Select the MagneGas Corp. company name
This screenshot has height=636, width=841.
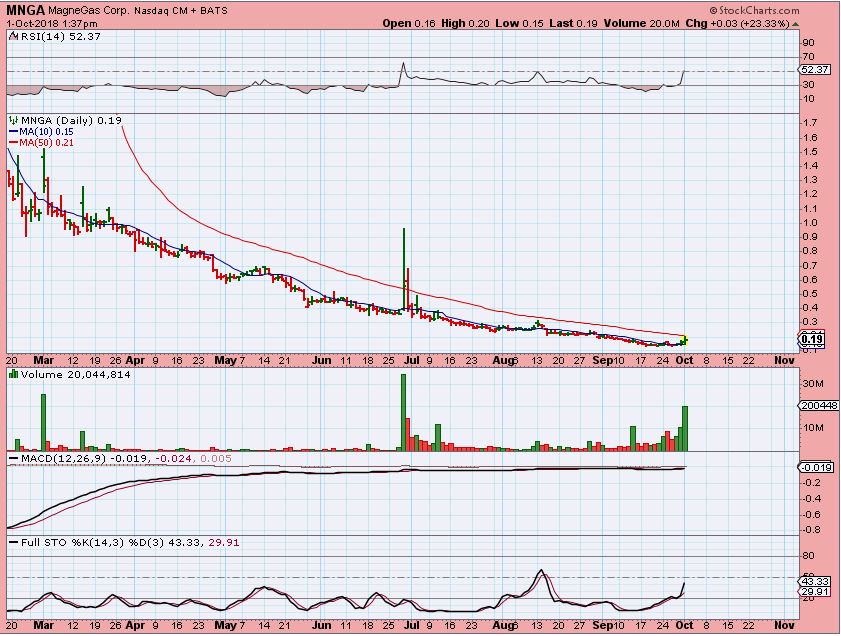(x=88, y=10)
